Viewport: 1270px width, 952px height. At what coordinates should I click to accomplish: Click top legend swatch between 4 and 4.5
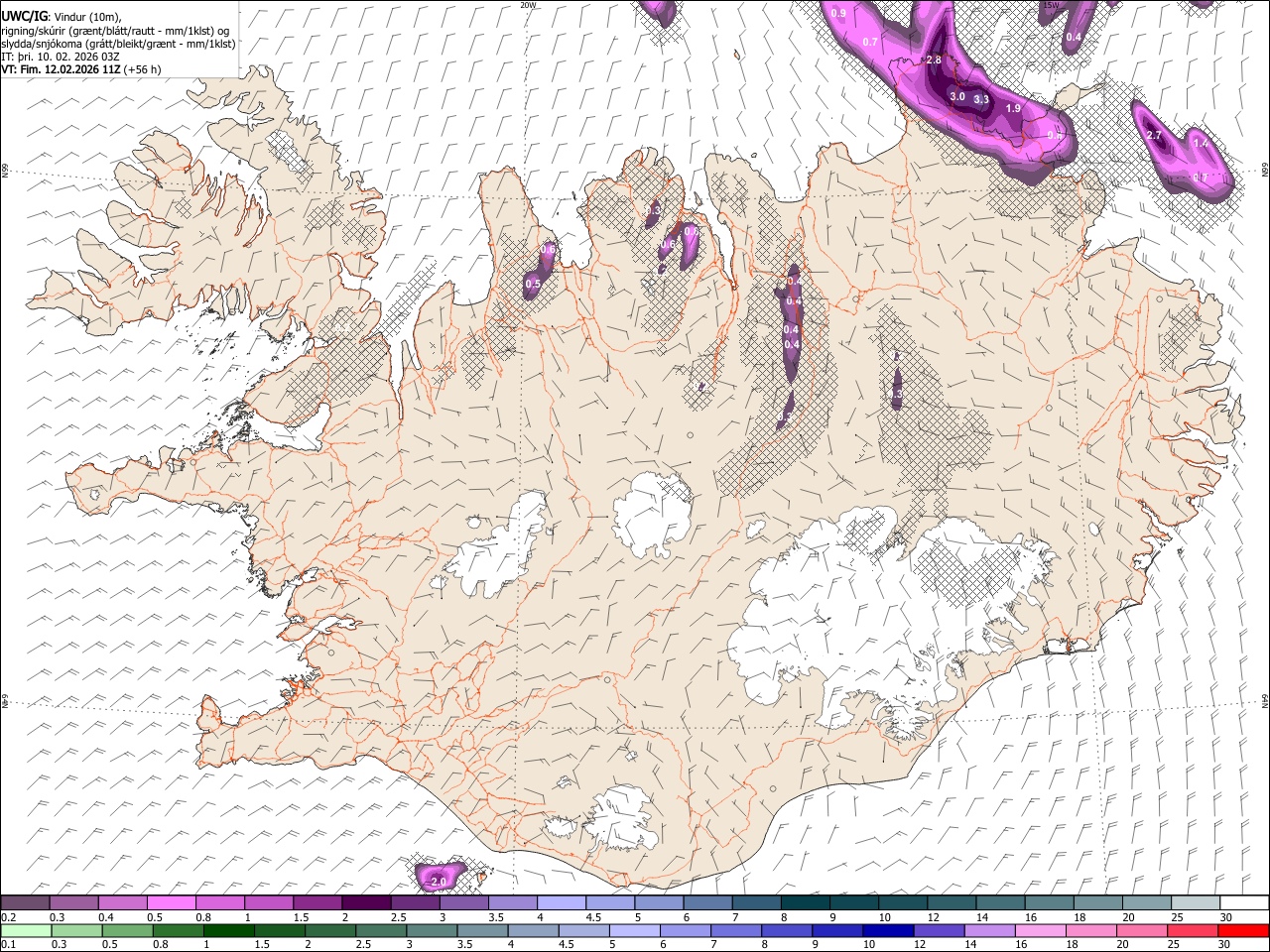pos(561,902)
